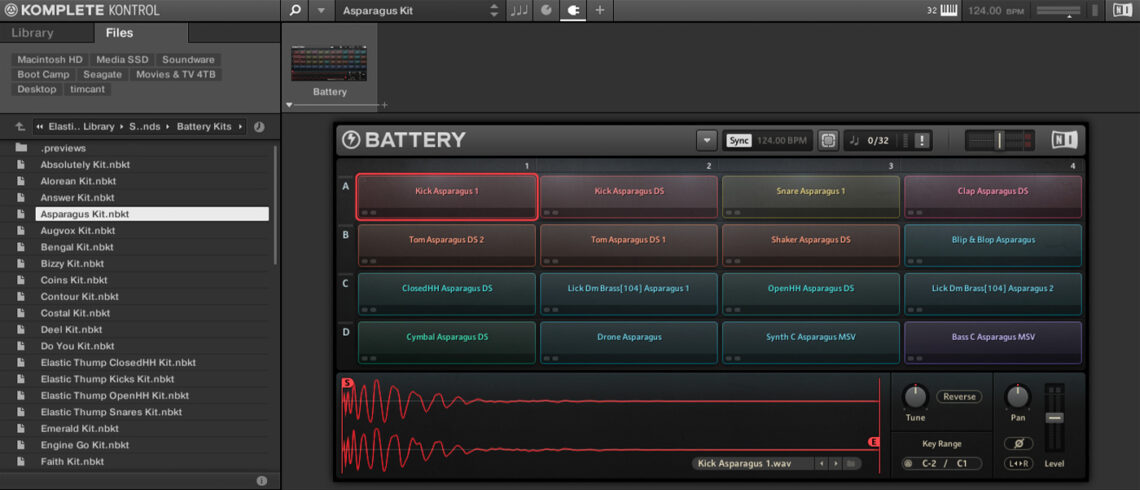This screenshot has width=1140, height=490.
Task: Select timcant location
Action: click(x=88, y=89)
